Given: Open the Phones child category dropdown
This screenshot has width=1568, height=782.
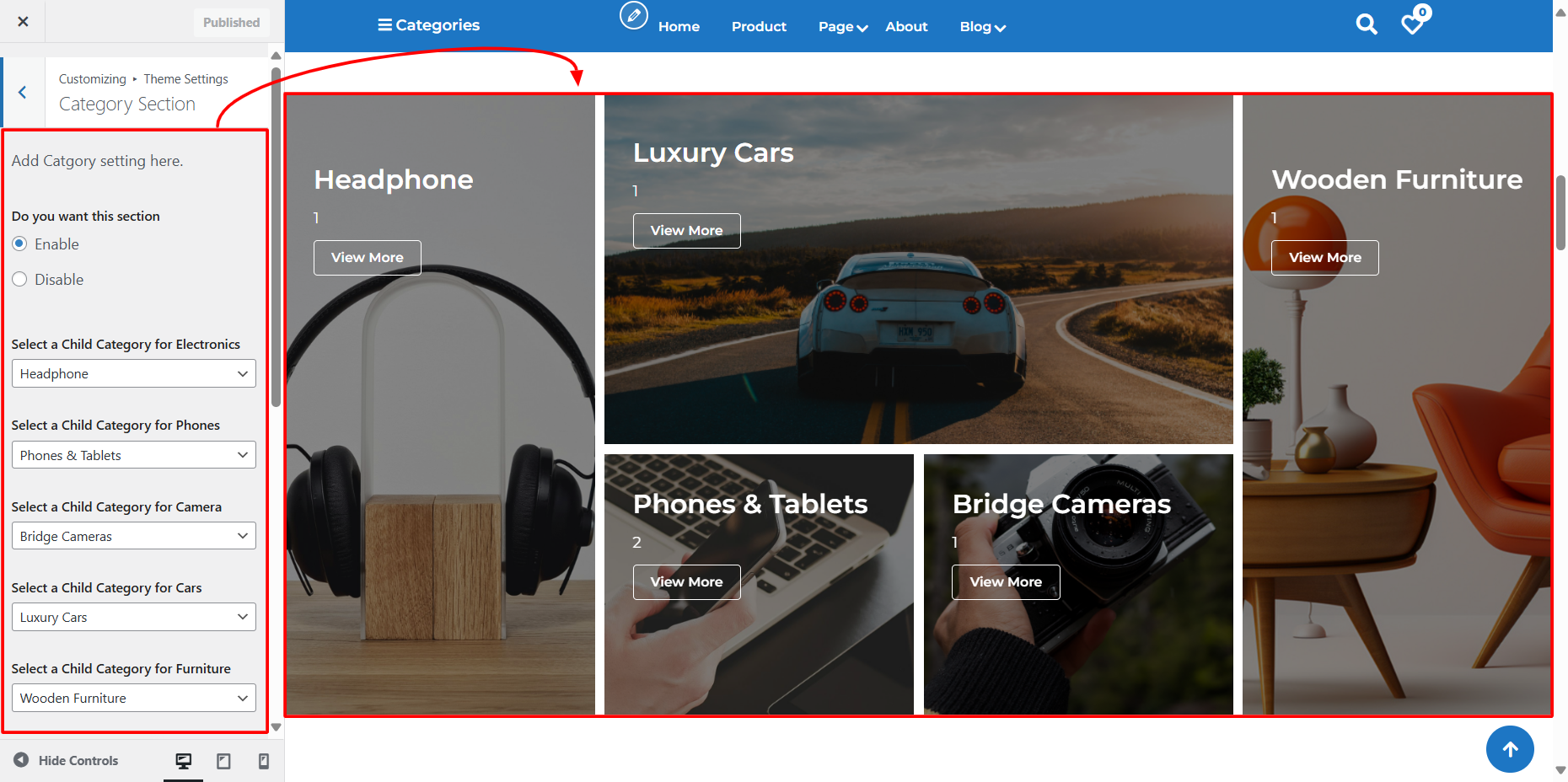Looking at the screenshot, I should [134, 455].
